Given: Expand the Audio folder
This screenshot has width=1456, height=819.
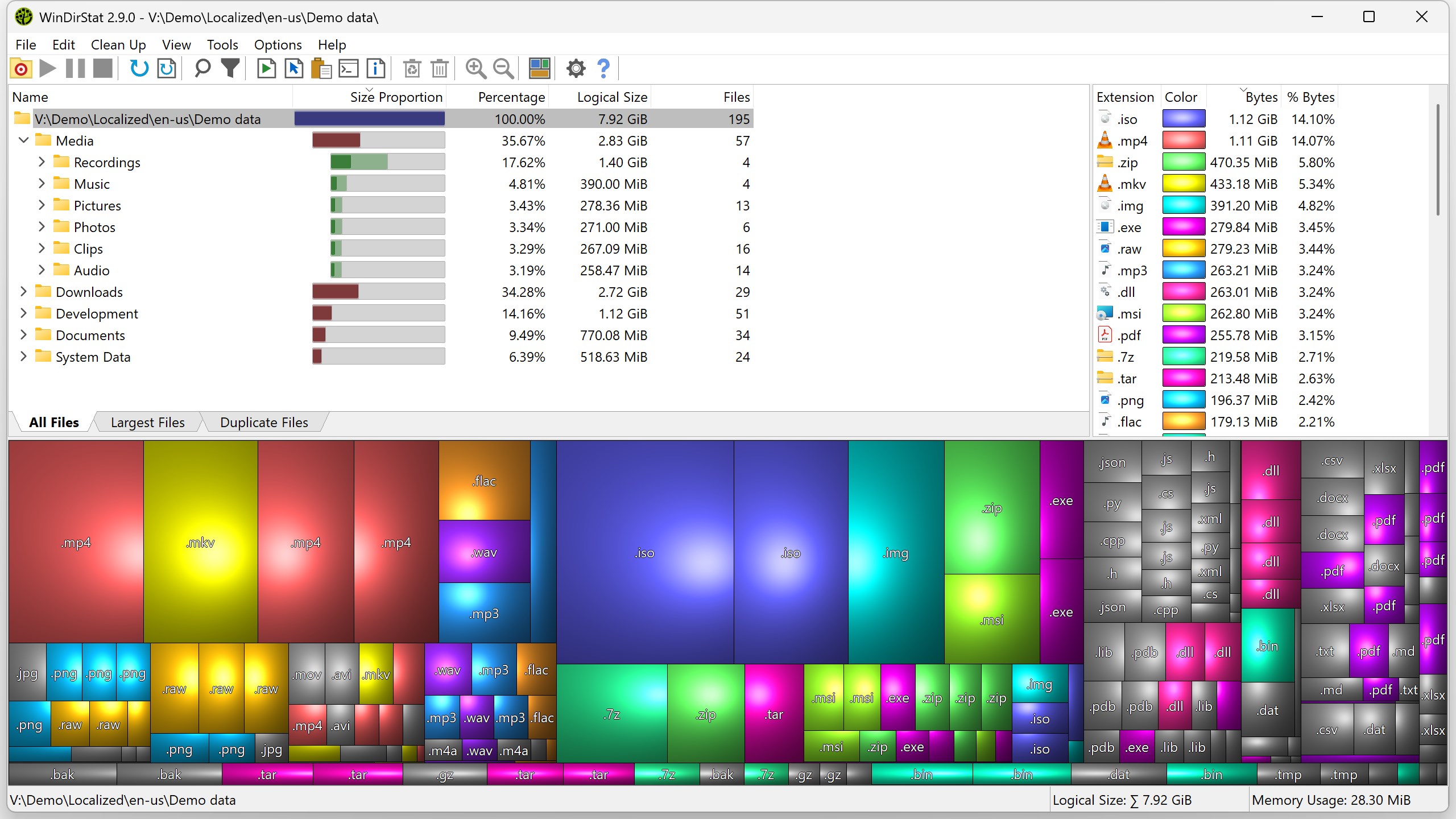Looking at the screenshot, I should (x=42, y=270).
